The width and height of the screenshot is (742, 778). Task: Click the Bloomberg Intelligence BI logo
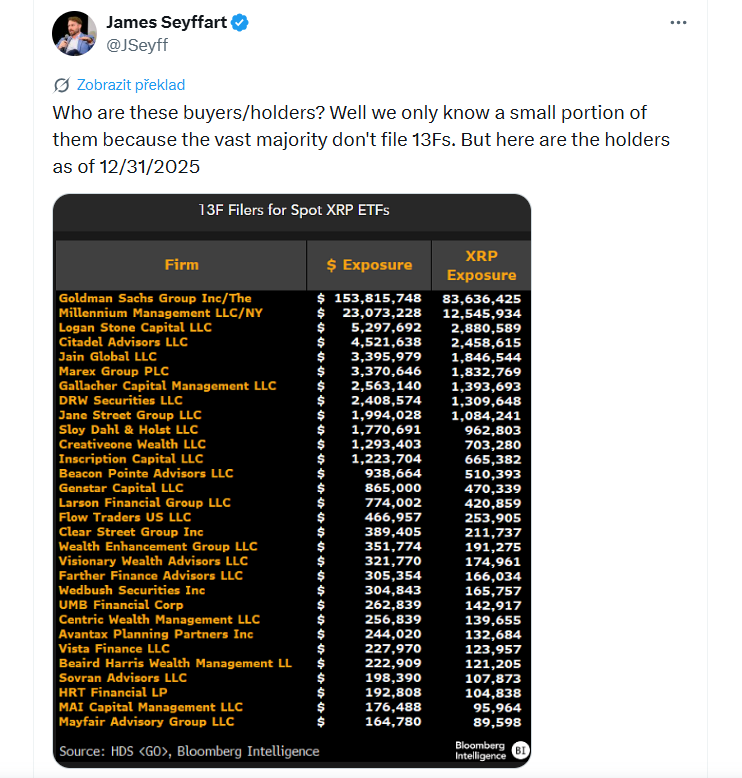pos(520,750)
